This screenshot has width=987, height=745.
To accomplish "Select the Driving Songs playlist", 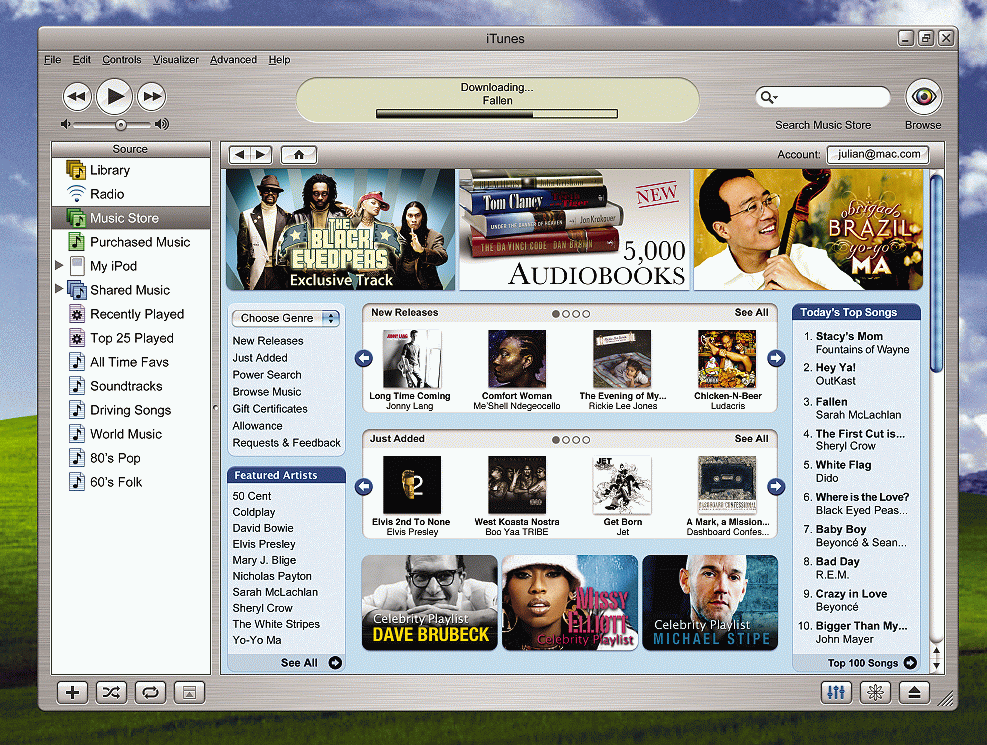I will coord(130,410).
